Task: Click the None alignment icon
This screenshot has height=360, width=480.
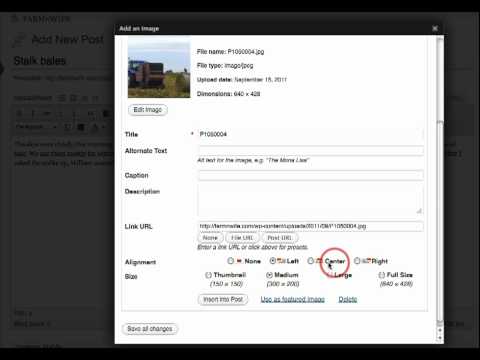Action: pyautogui.click(x=239, y=261)
